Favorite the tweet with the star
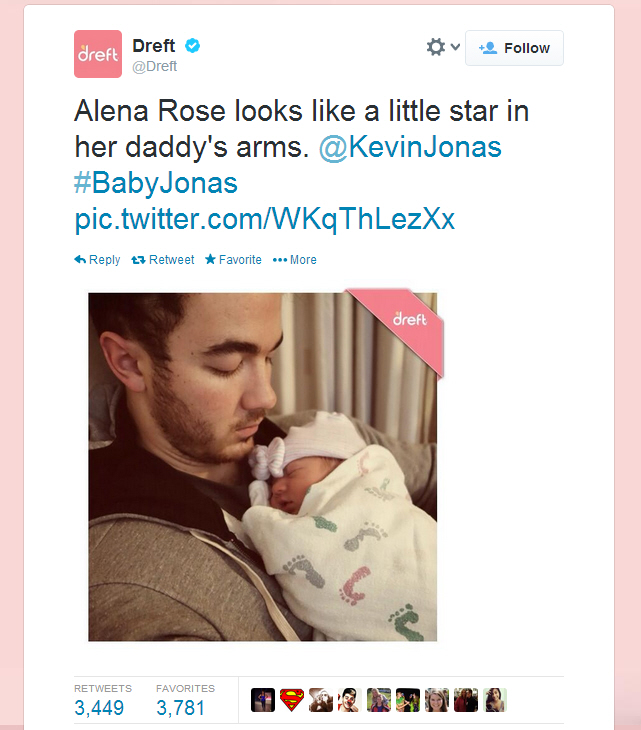 coord(233,259)
